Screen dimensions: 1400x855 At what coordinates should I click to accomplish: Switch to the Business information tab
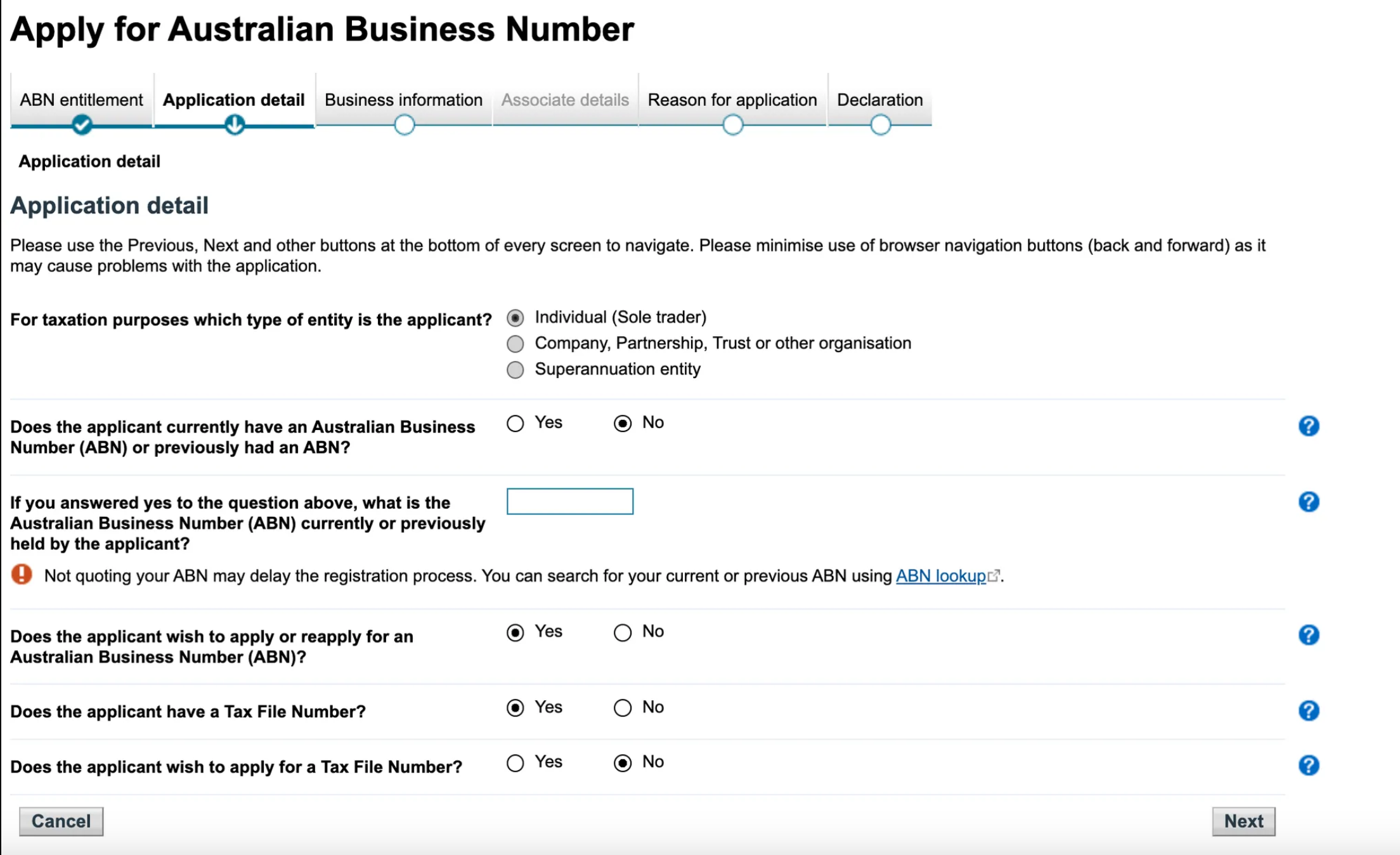[x=403, y=100]
